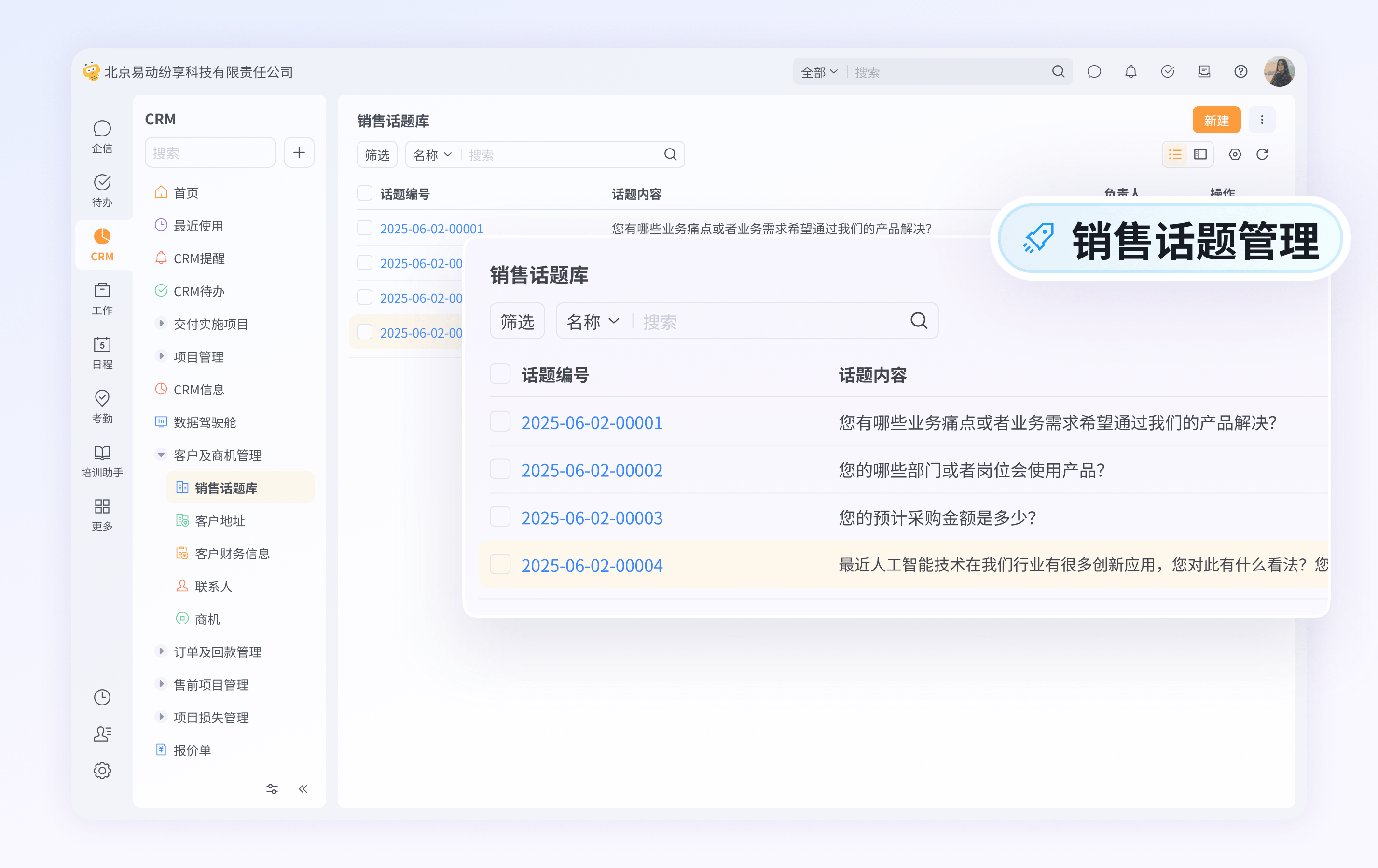Open the 全部 scope dropdown in top search

click(819, 72)
